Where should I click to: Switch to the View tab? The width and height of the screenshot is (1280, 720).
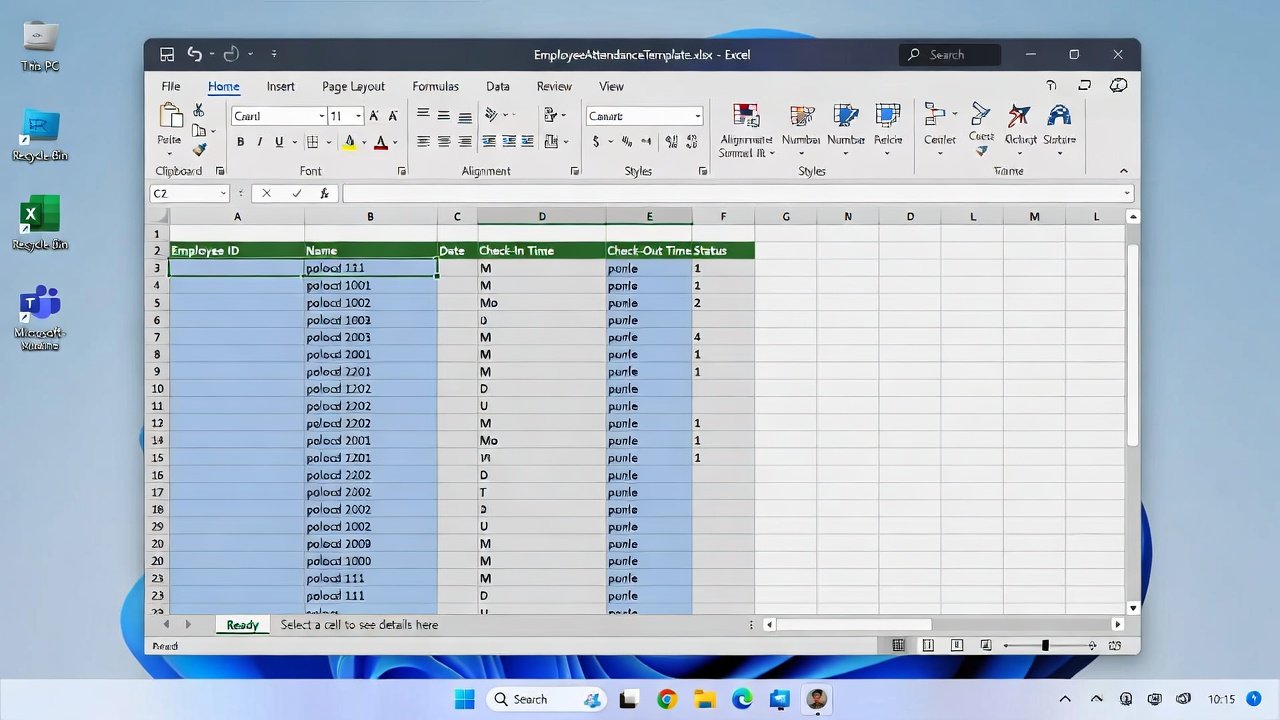[611, 87]
